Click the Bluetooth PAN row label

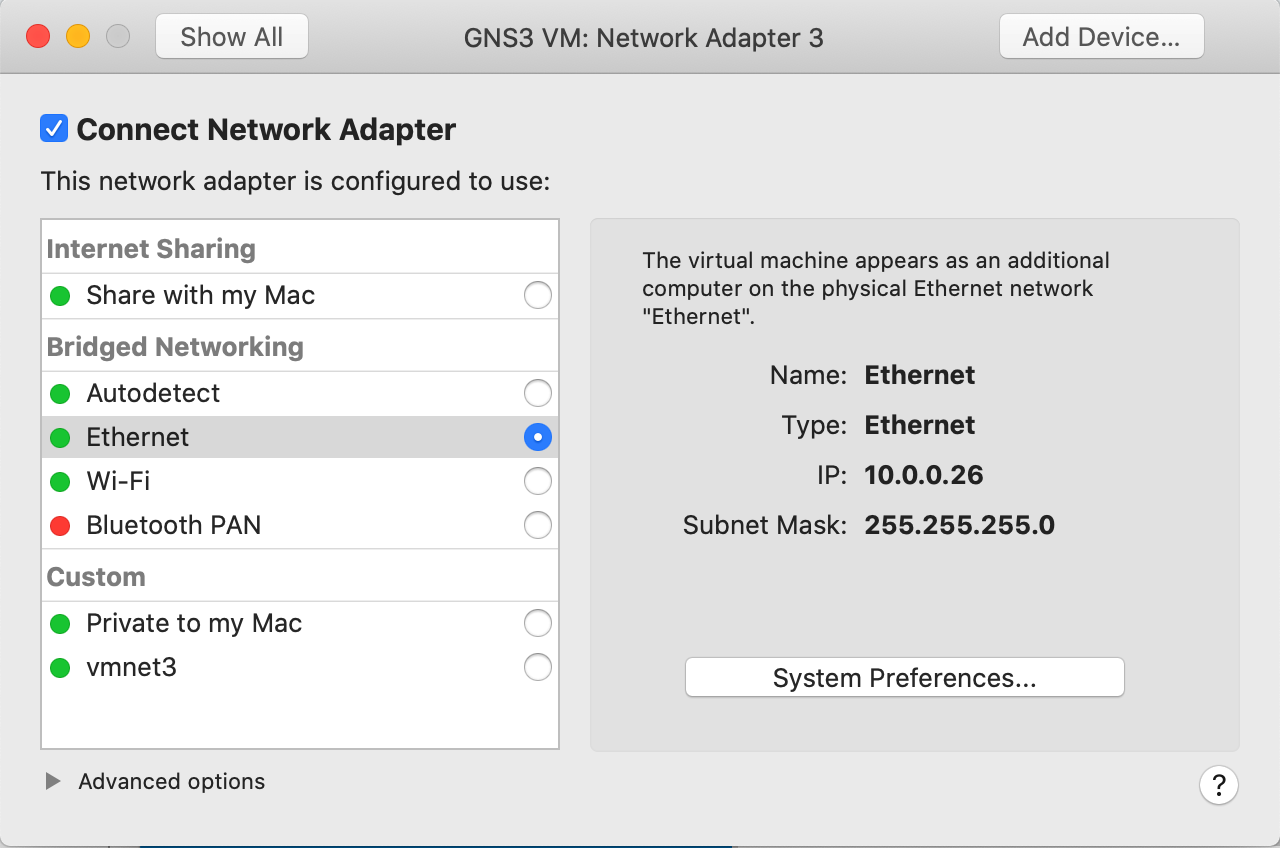(174, 525)
